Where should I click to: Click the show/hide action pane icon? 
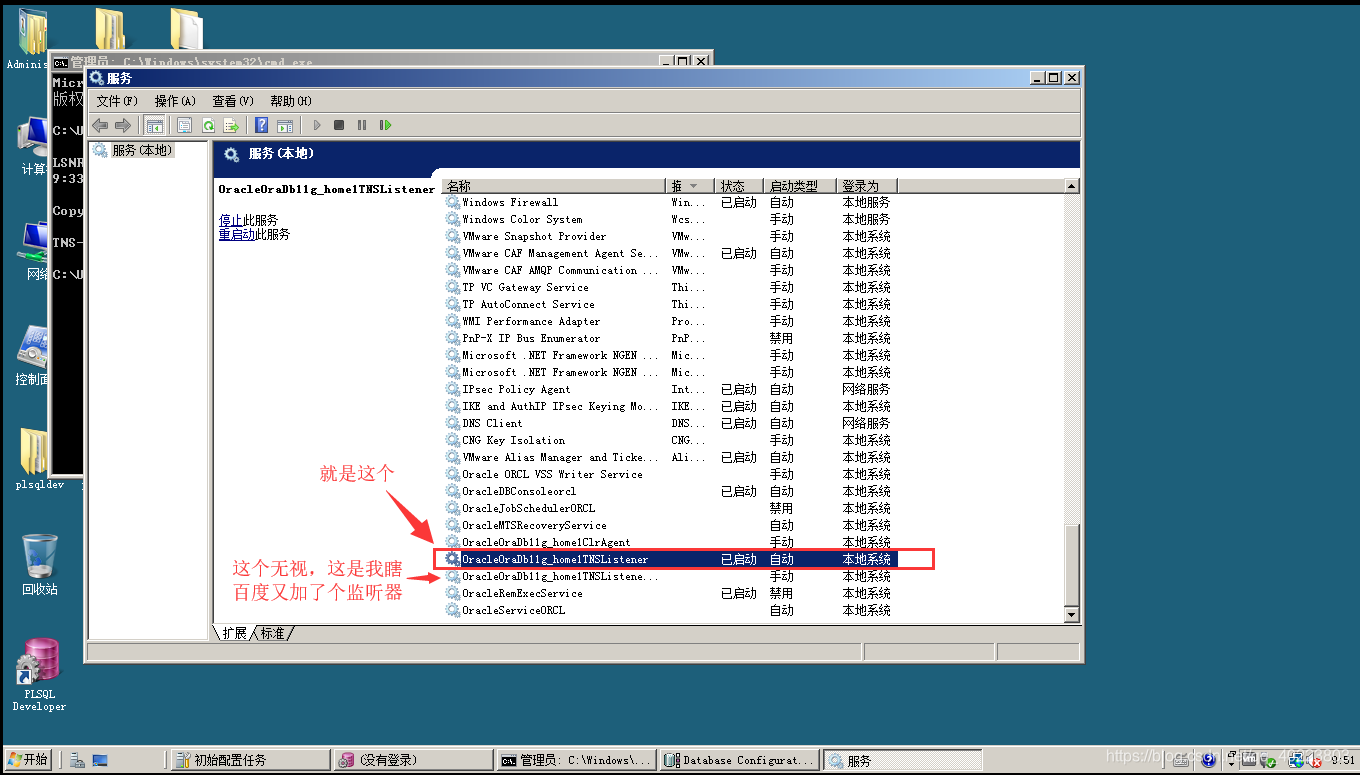[x=285, y=125]
